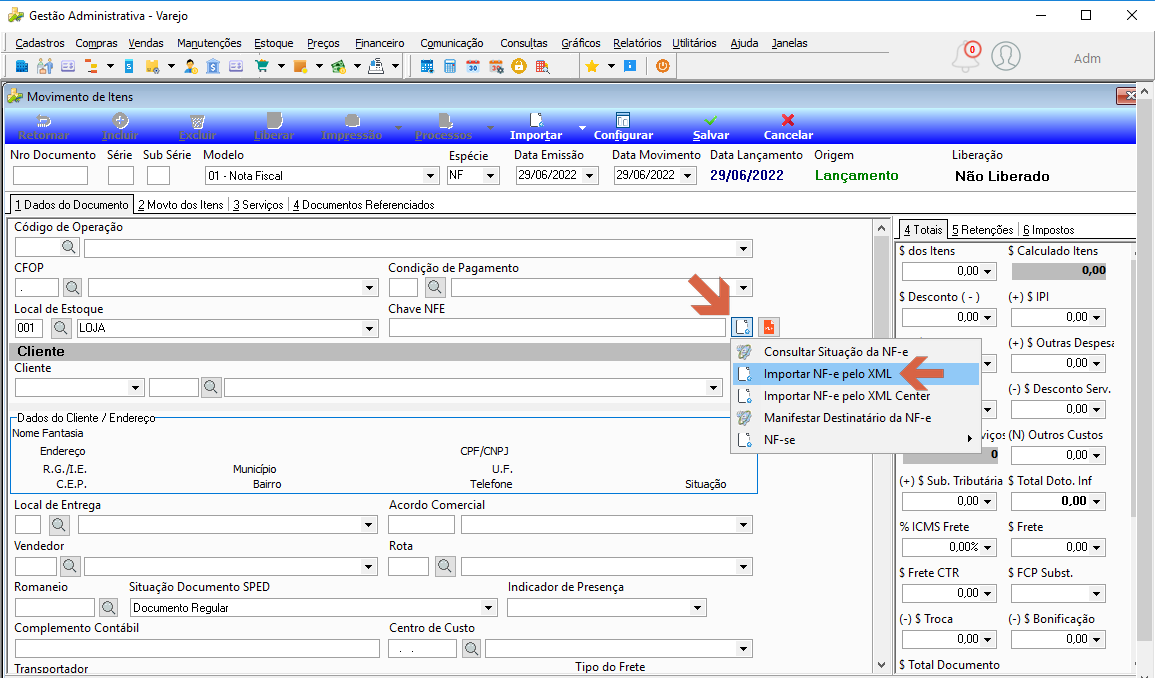Open Situação Documento SPED dropdown
1155x678 pixels.
coord(488,607)
